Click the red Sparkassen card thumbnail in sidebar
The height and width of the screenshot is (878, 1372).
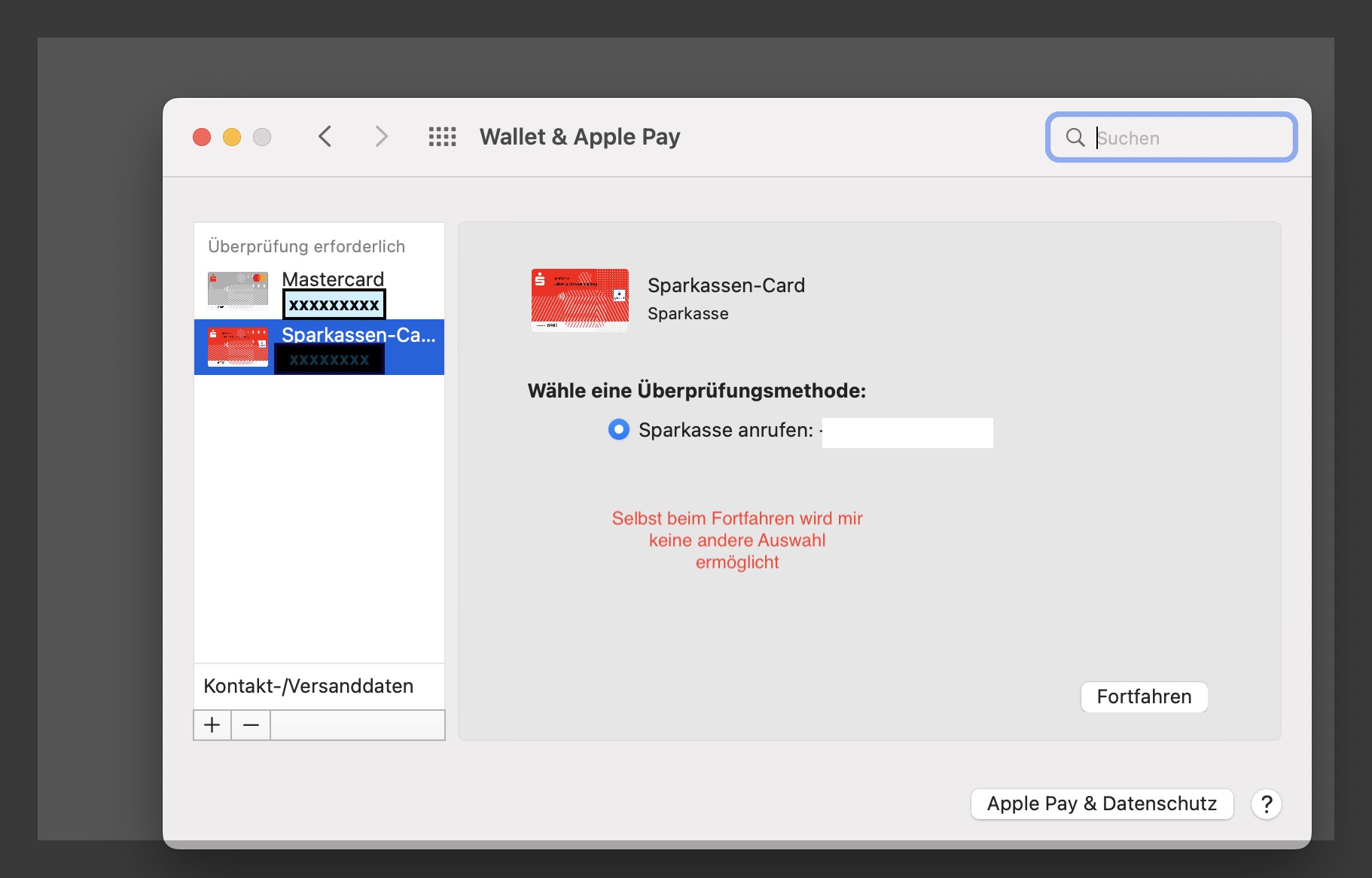[x=238, y=347]
